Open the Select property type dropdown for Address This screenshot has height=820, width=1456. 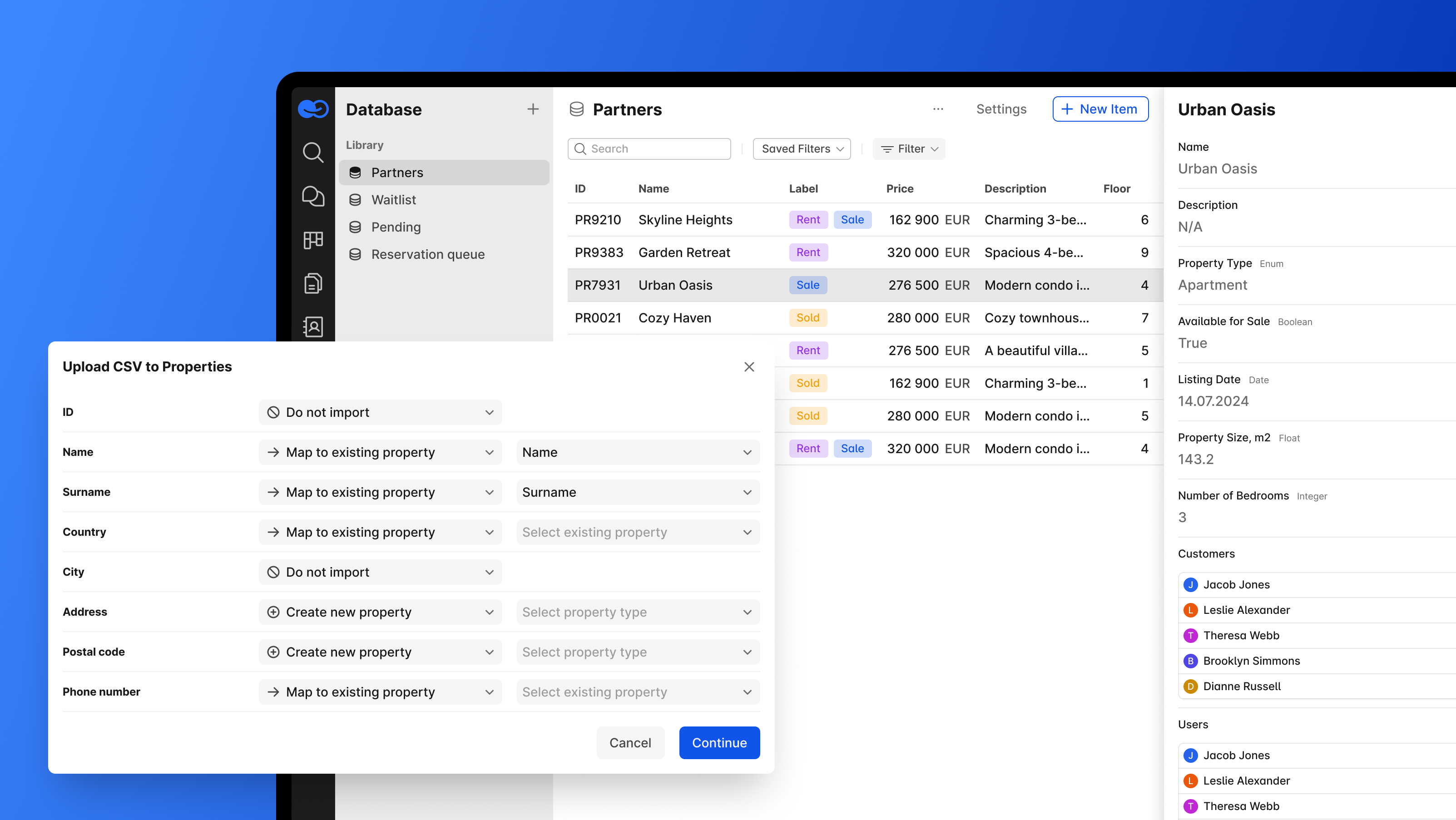[x=637, y=612]
